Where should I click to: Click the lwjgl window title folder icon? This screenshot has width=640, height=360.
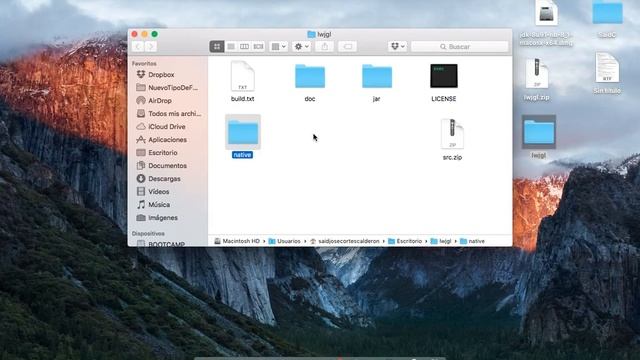pos(311,34)
